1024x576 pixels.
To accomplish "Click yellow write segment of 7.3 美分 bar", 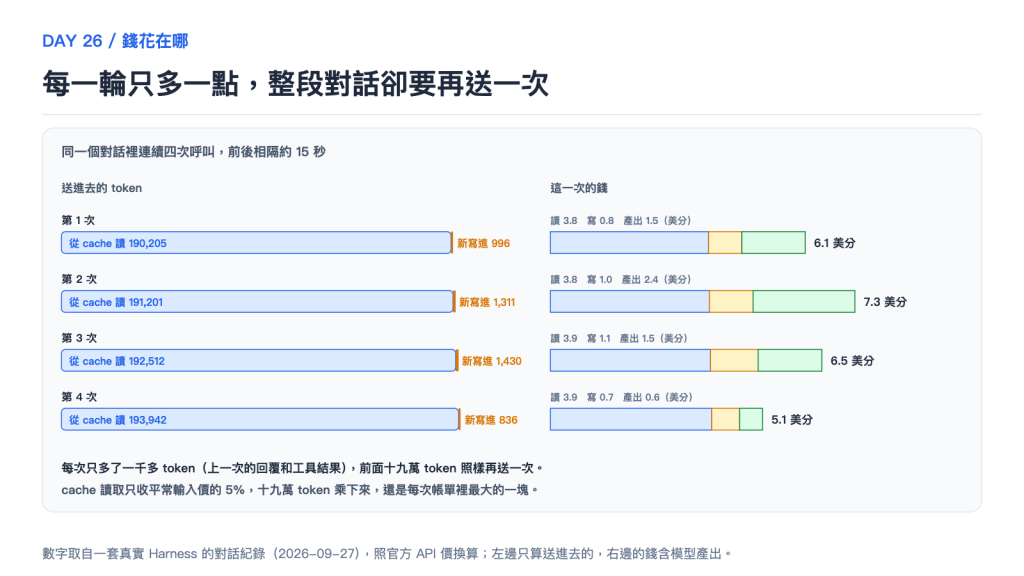I will coord(731,302).
